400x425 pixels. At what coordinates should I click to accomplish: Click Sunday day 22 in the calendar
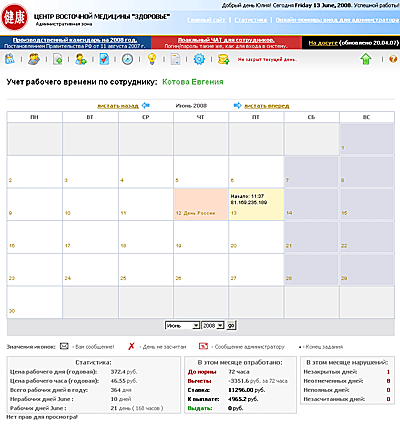tap(367, 237)
